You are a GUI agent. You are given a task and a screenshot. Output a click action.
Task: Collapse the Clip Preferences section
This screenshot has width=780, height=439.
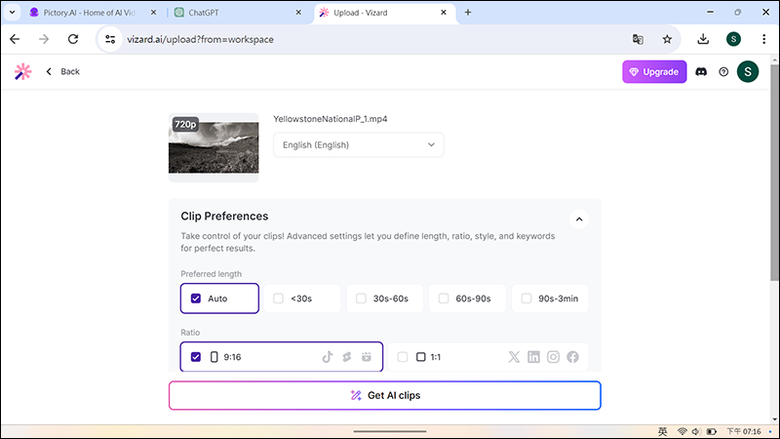579,219
